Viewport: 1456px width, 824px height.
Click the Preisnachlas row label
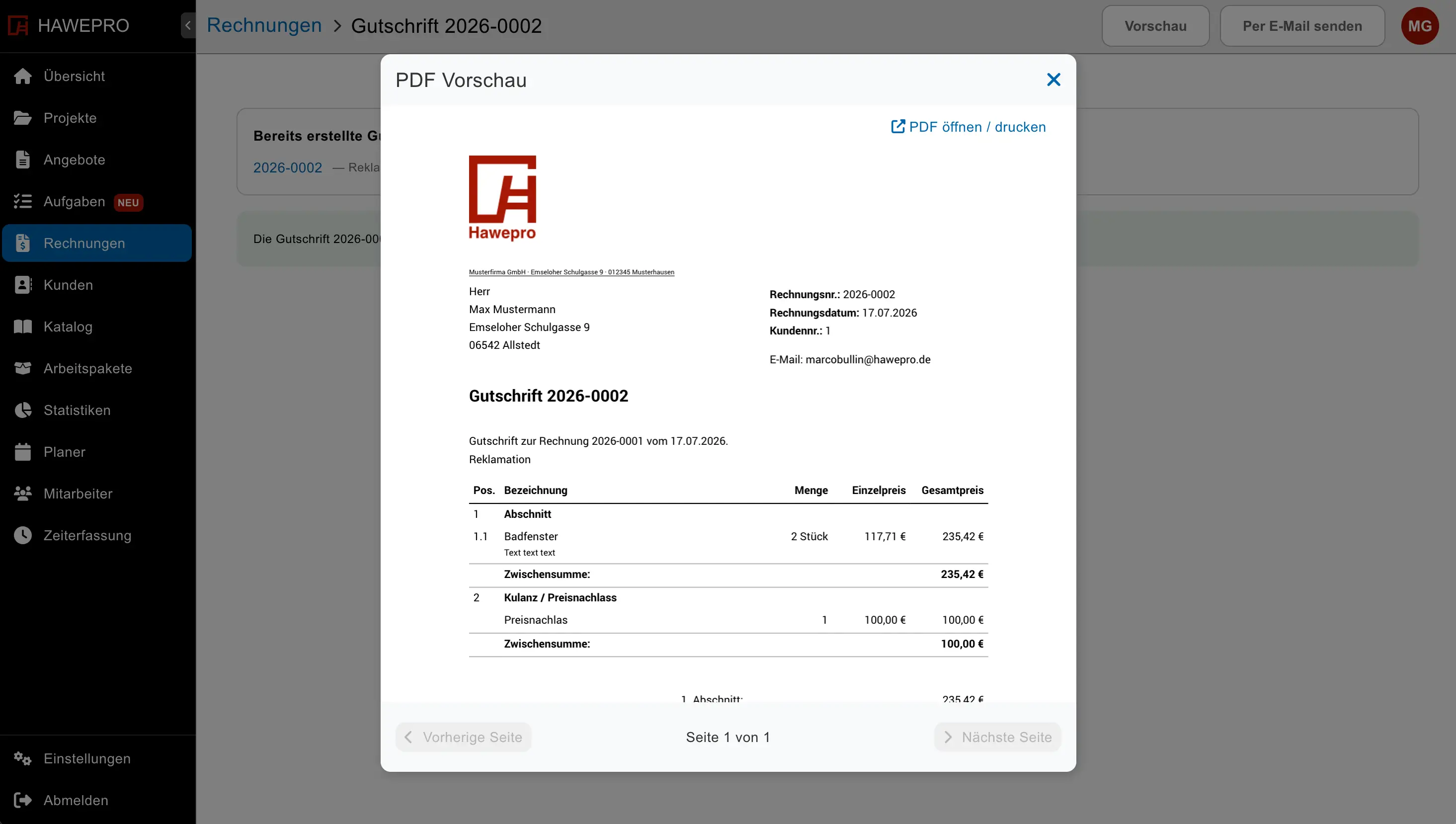pos(535,620)
